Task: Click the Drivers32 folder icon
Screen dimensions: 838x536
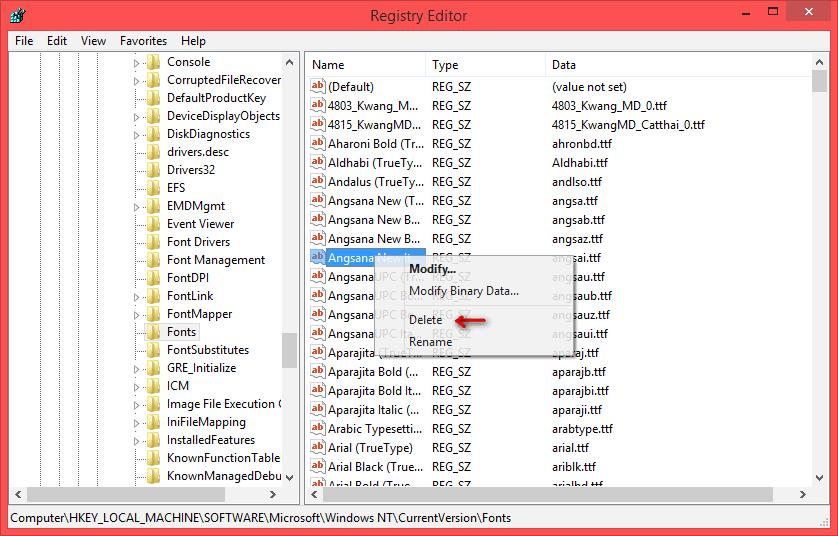Action: [x=153, y=170]
